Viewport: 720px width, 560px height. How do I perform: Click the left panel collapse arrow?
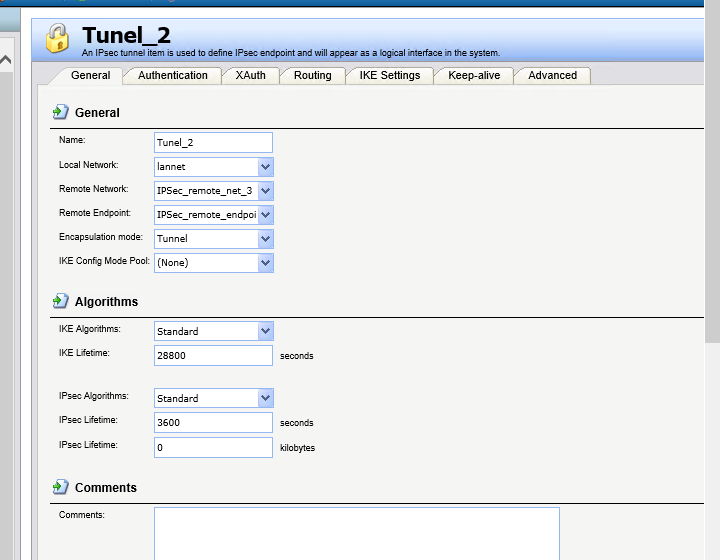(6, 61)
